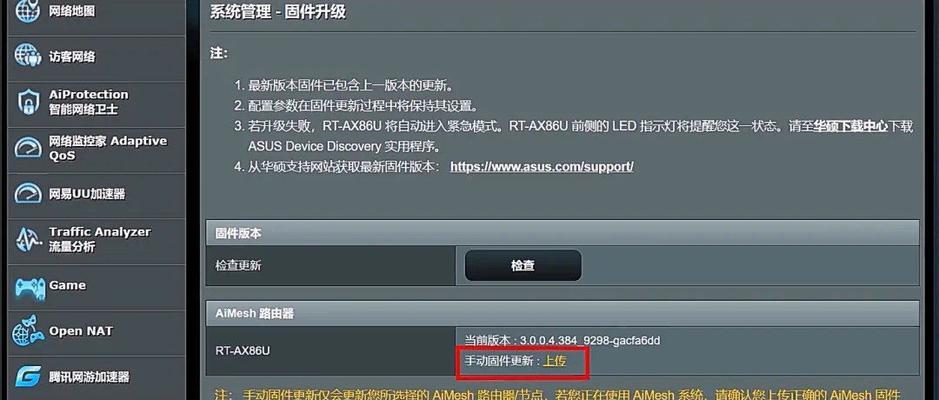939x400 pixels.
Task: Select the Traffic Analyzer 流量分析 menu entry
Action: (96, 240)
